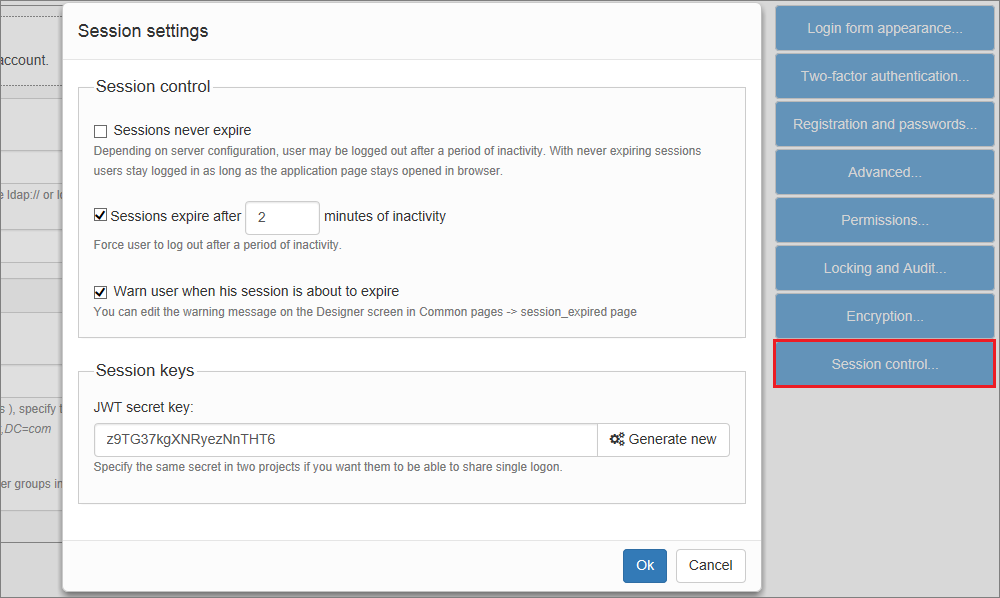Image resolution: width=1000 pixels, height=598 pixels.
Task: Click Generate new to create a JWT secret
Action: tap(663, 439)
